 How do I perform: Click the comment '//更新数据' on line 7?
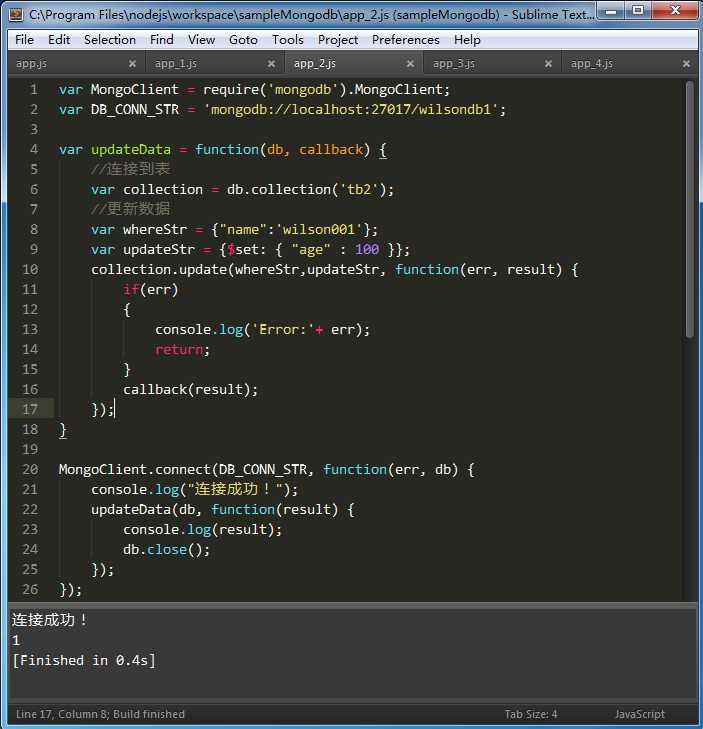pos(131,209)
